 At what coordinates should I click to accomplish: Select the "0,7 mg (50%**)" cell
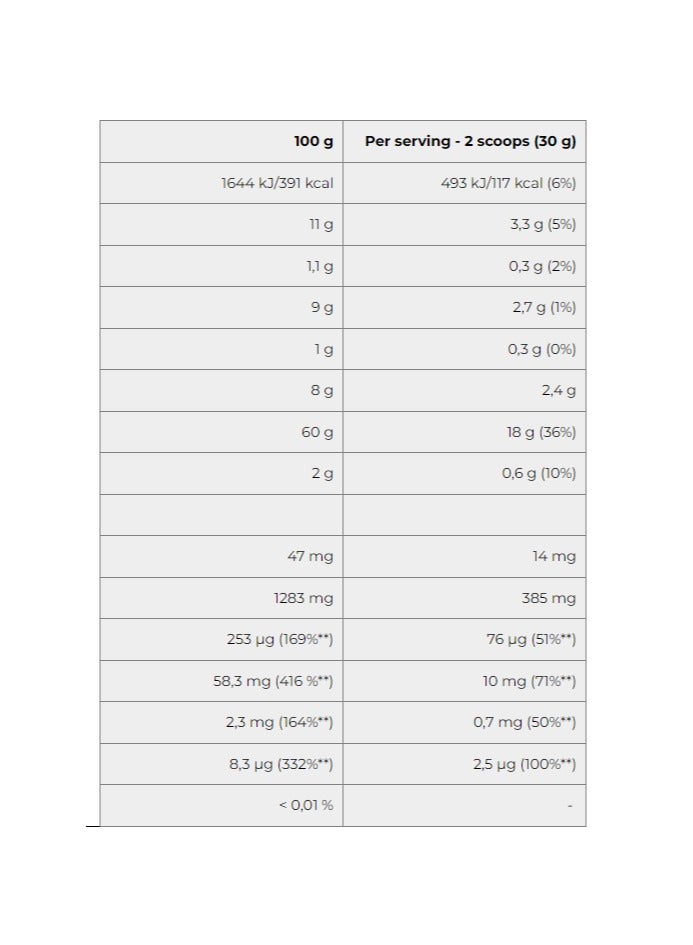click(x=524, y=722)
